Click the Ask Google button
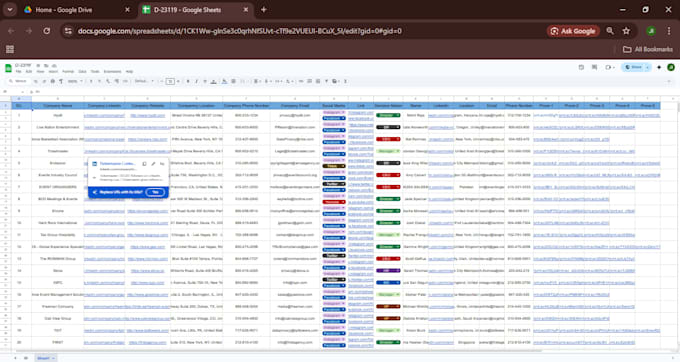 tap(573, 31)
